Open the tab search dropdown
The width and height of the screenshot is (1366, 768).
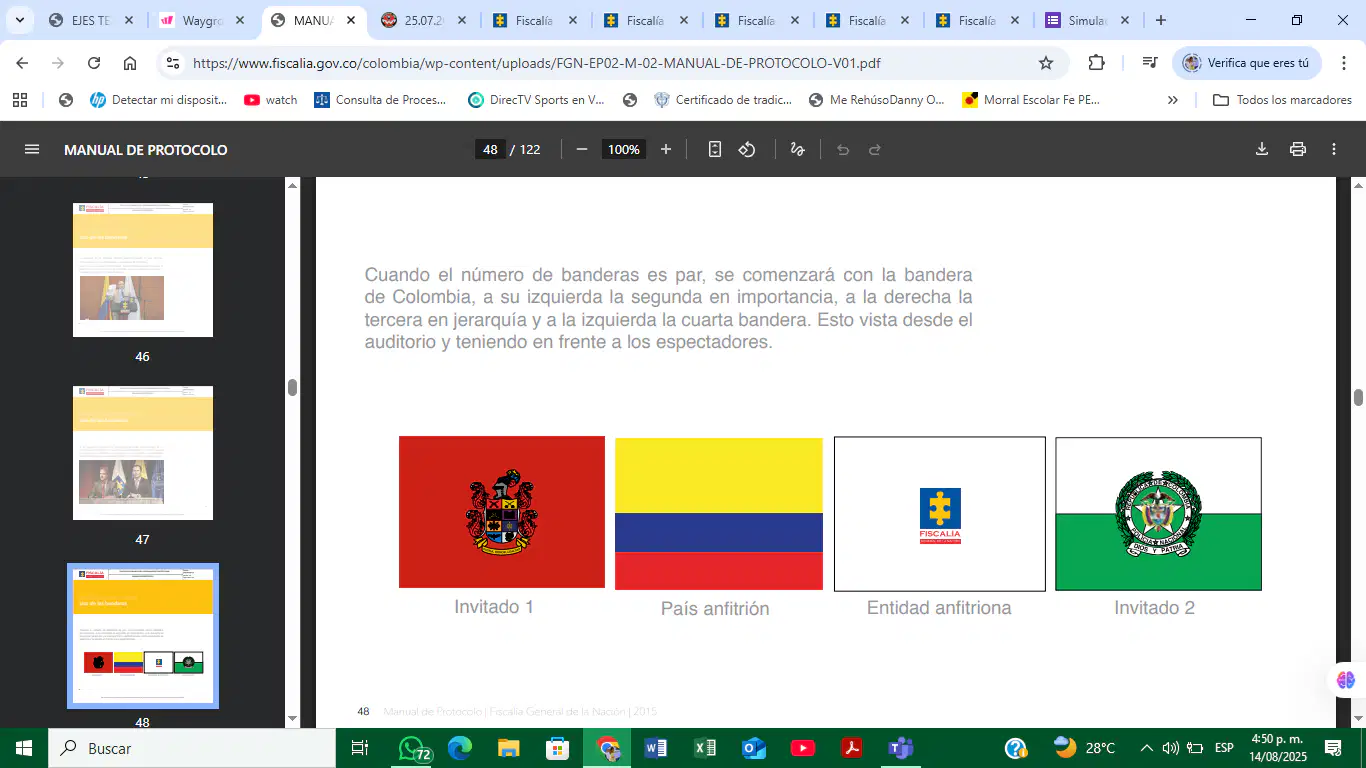[x=19, y=20]
